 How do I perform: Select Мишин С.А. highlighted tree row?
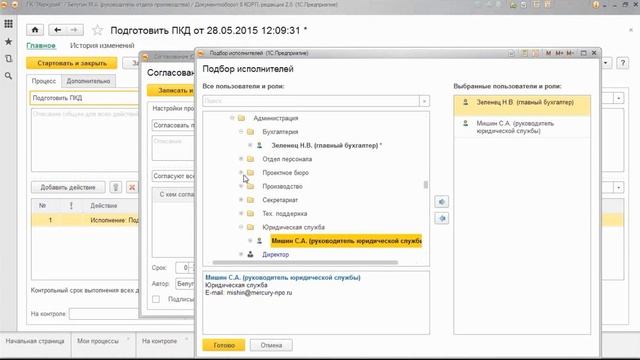pos(346,241)
